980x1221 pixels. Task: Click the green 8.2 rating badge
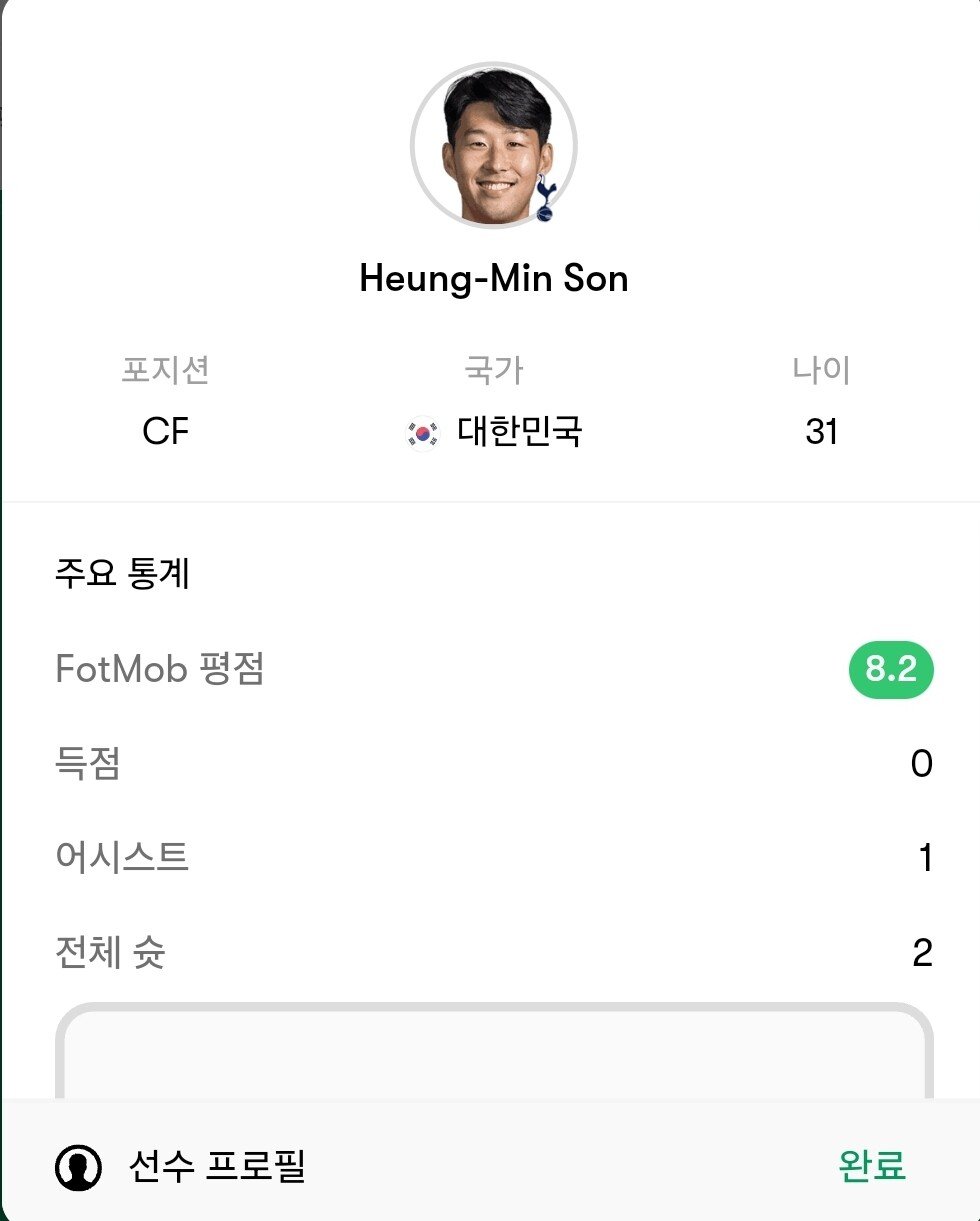coord(890,670)
